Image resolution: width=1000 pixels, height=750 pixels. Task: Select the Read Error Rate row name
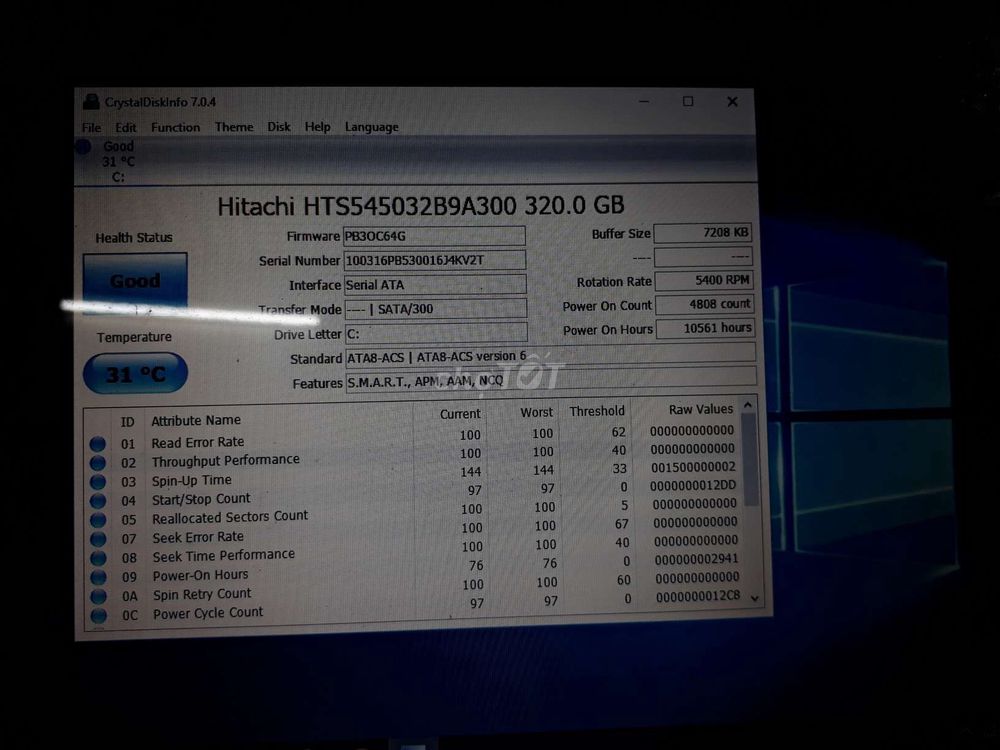[198, 442]
